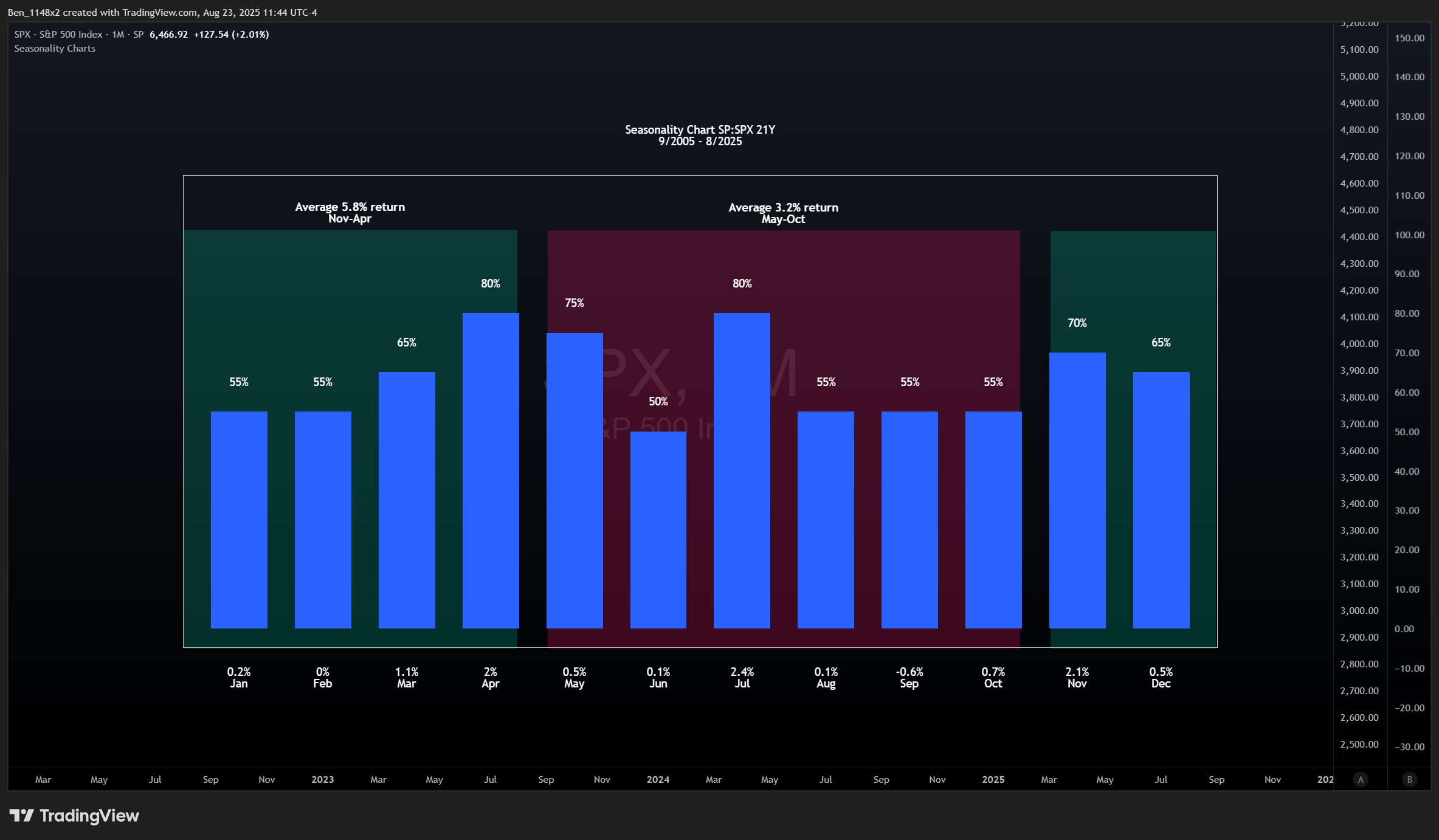Click the 100.00 indicator scale value

tap(1409, 235)
